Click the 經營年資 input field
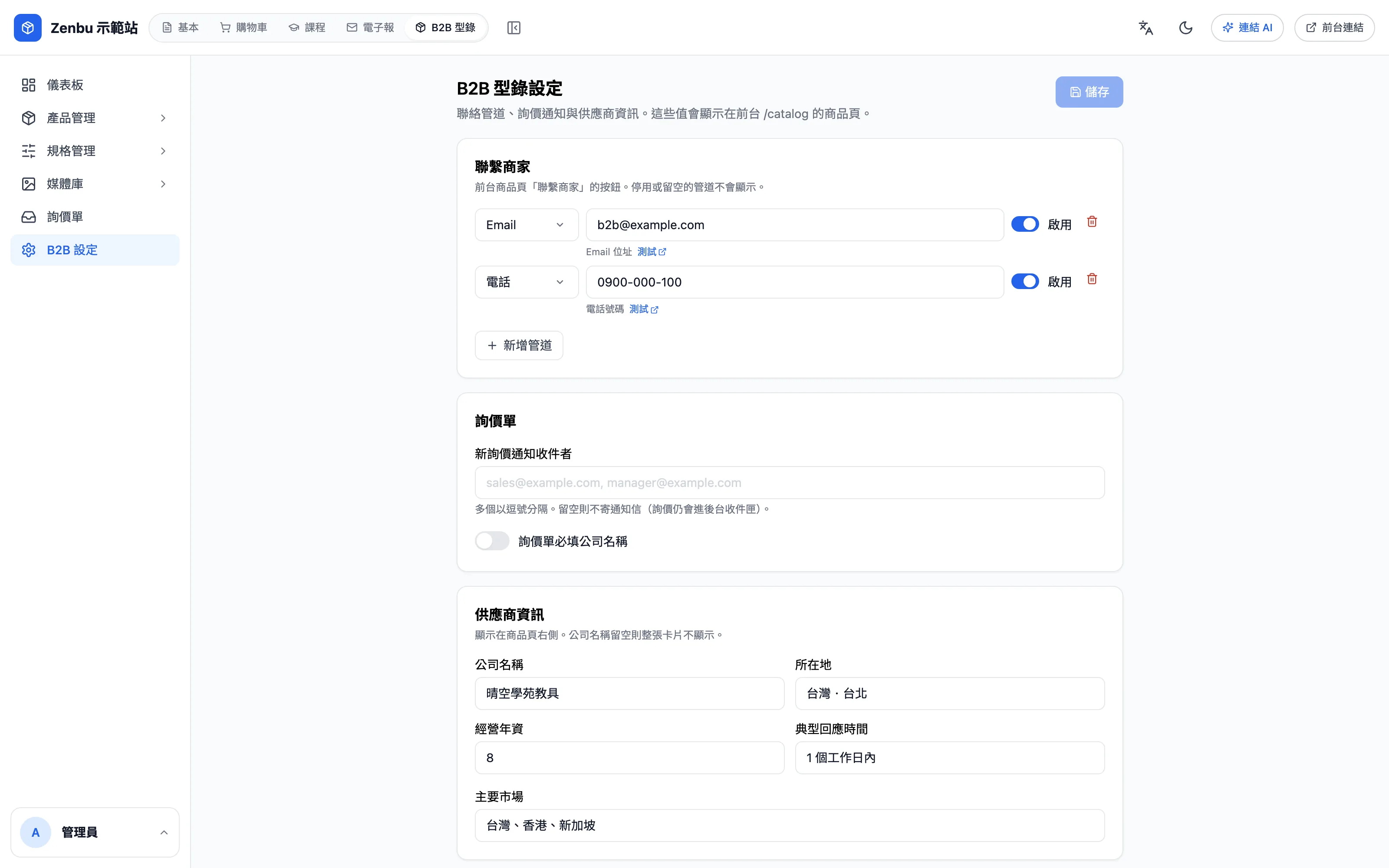This screenshot has width=1389, height=868. click(x=630, y=758)
